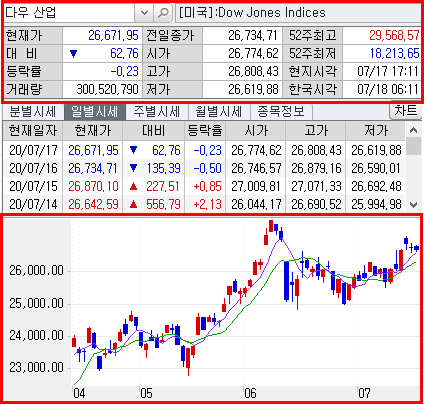Click the 현재가 column header in table

[93, 131]
